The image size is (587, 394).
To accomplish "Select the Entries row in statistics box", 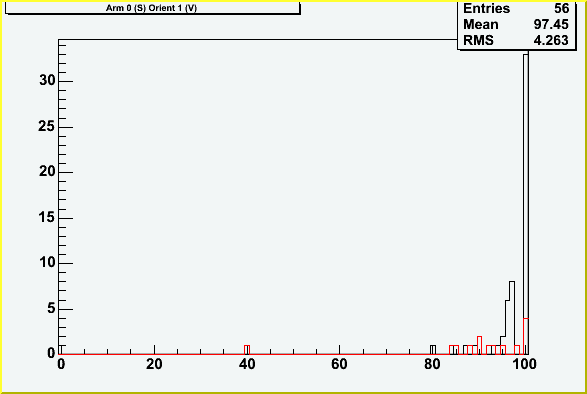I will (516, 8).
